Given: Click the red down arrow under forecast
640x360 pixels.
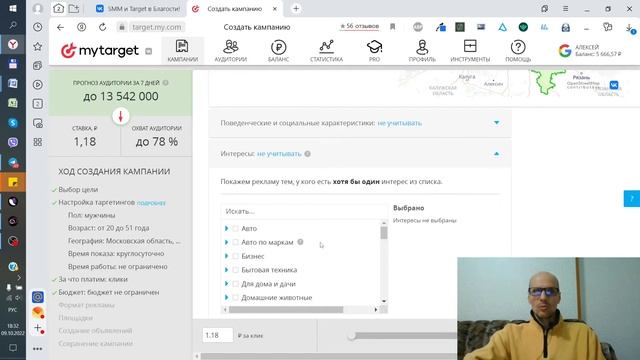Looking at the screenshot, I should (120, 116).
